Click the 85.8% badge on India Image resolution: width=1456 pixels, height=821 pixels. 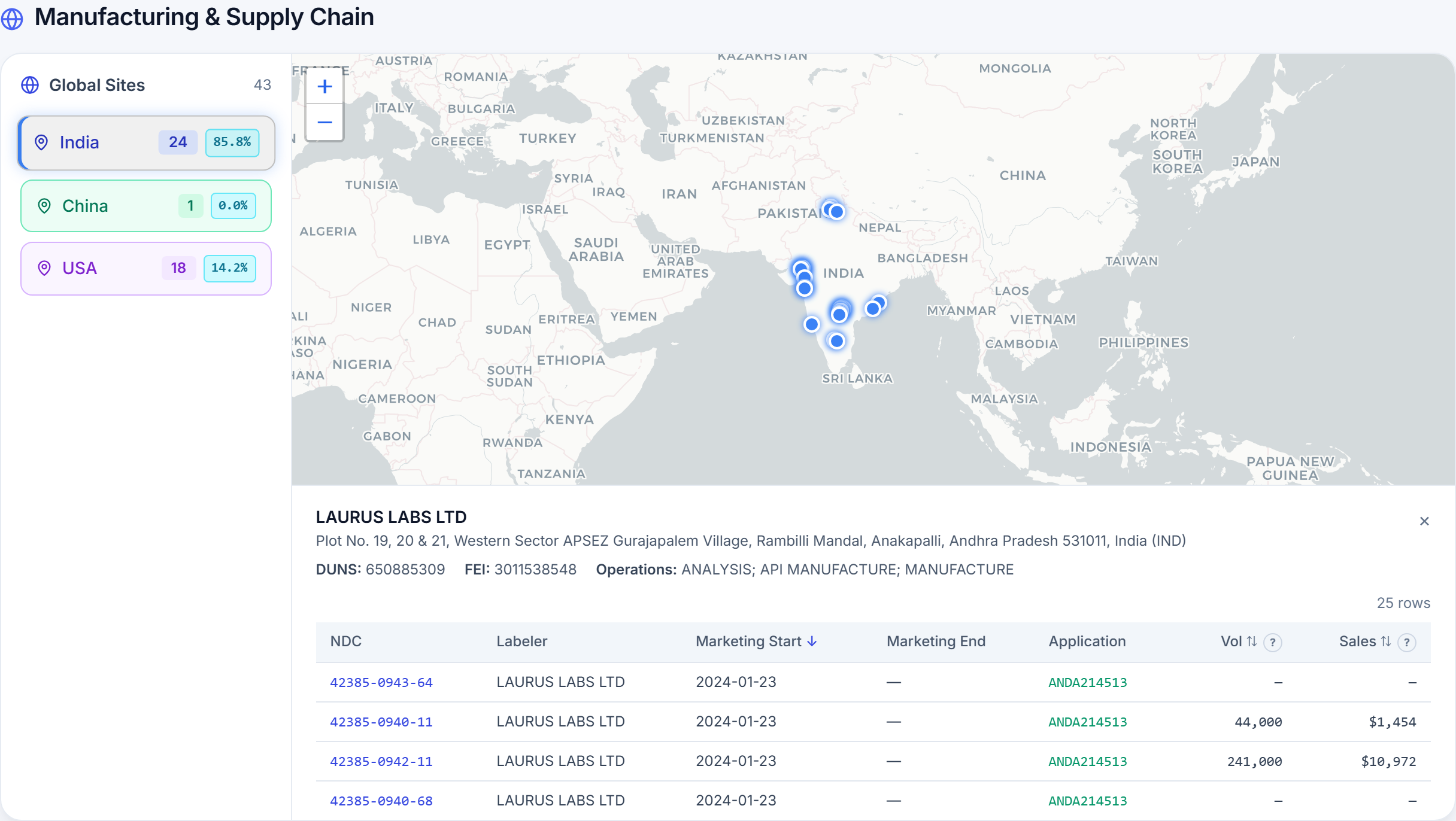coord(232,142)
